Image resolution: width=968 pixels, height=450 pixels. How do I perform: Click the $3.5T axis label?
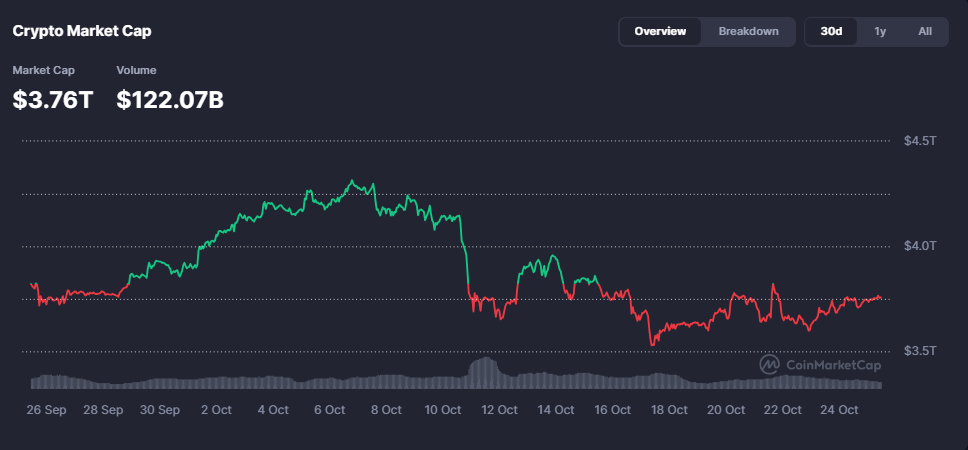[919, 351]
